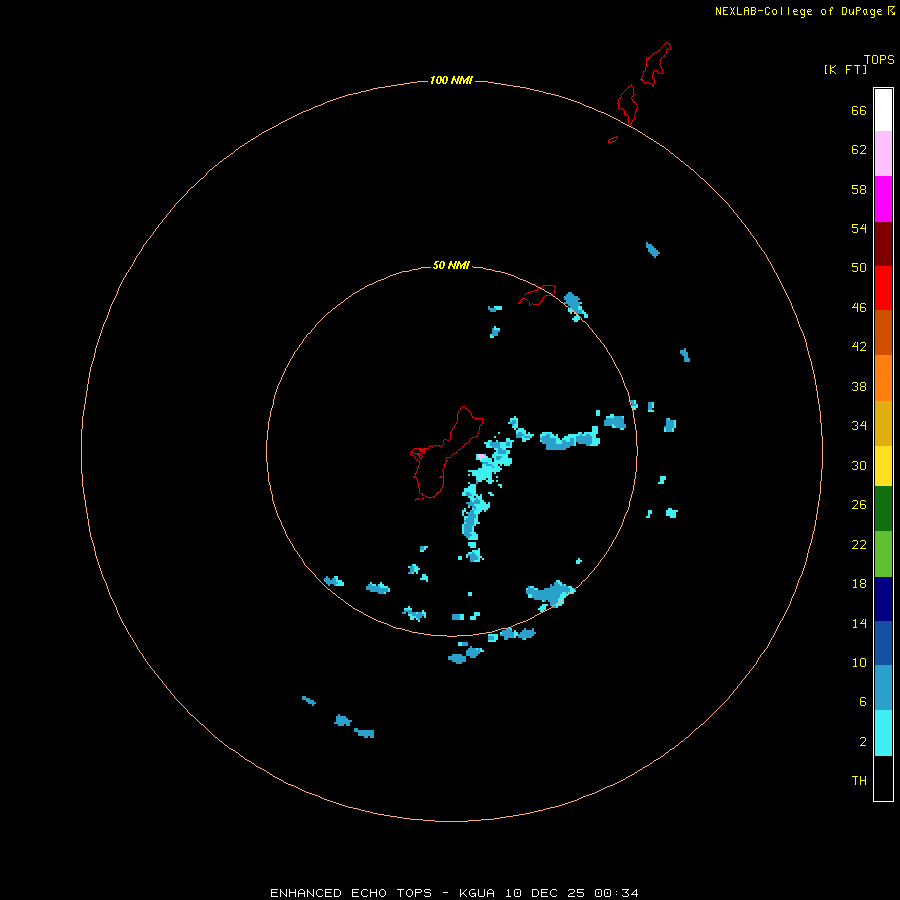Pick the dark orange 42 K FT swatch
This screenshot has width=900, height=900.
[883, 332]
